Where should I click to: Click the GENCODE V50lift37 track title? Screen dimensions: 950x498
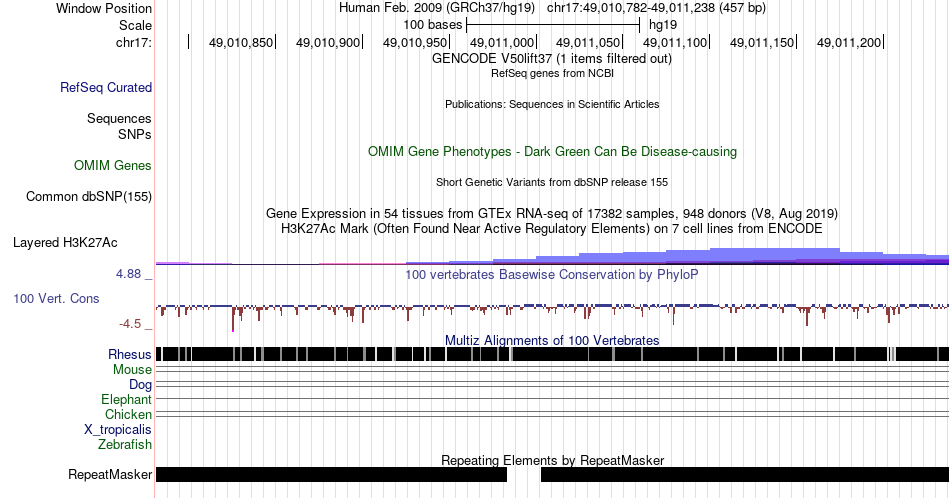click(552, 58)
